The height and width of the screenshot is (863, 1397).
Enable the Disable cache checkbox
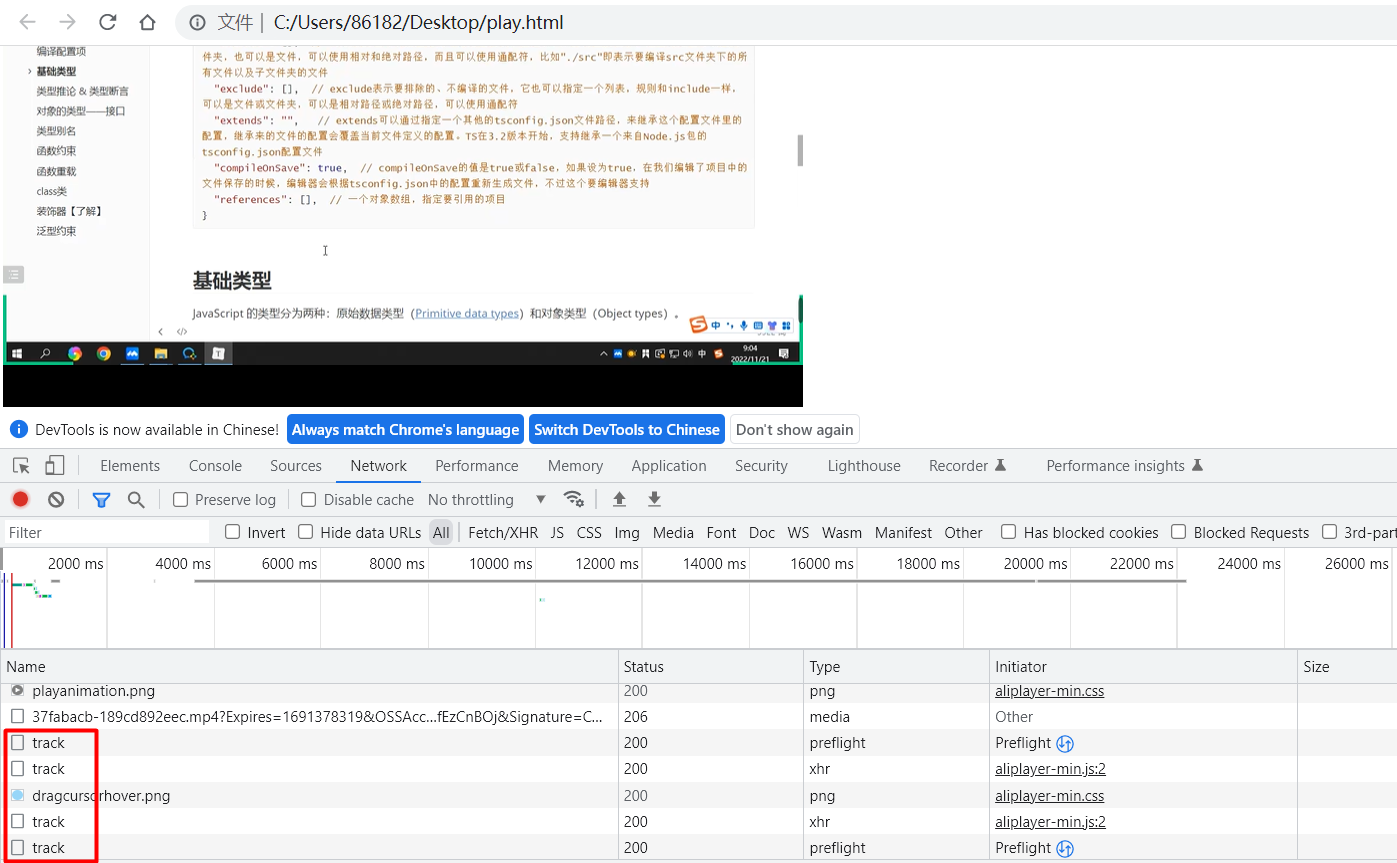[x=309, y=499]
